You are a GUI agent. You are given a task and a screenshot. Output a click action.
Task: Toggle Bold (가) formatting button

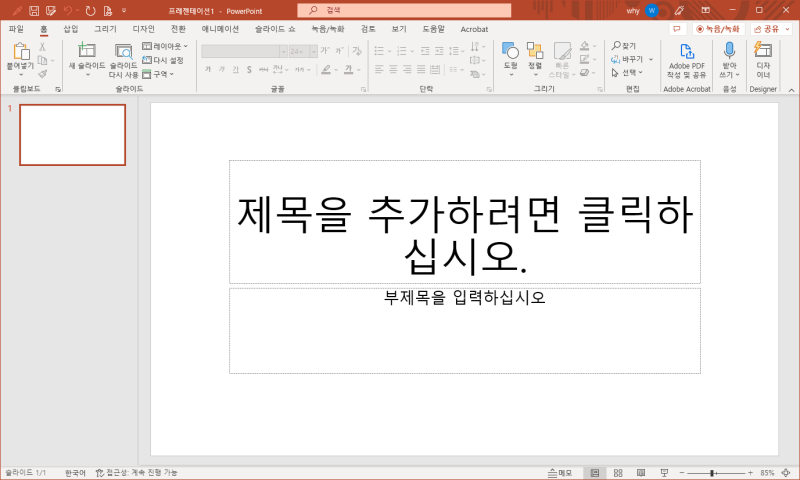point(208,69)
